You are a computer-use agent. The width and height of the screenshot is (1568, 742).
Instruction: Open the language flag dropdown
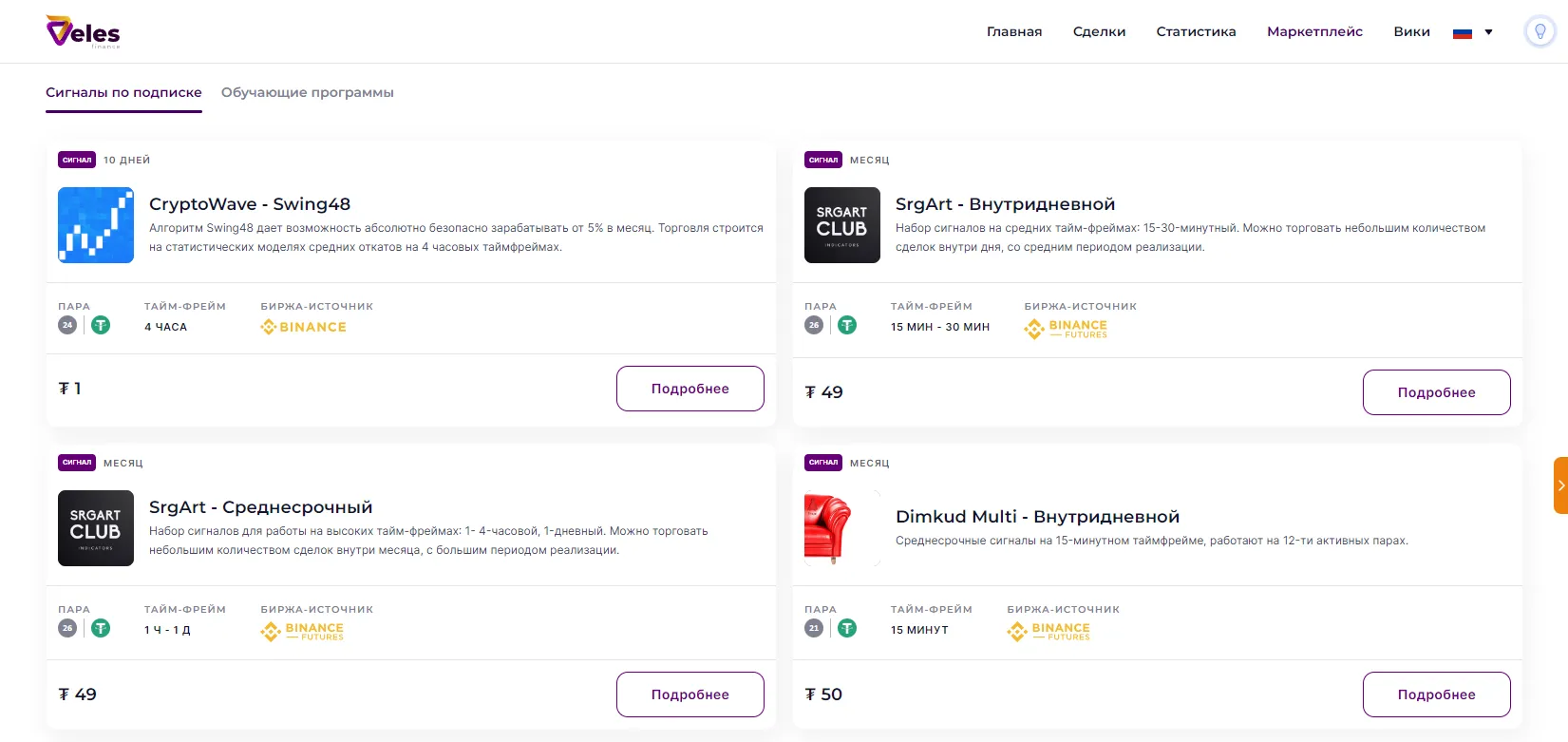point(1472,32)
